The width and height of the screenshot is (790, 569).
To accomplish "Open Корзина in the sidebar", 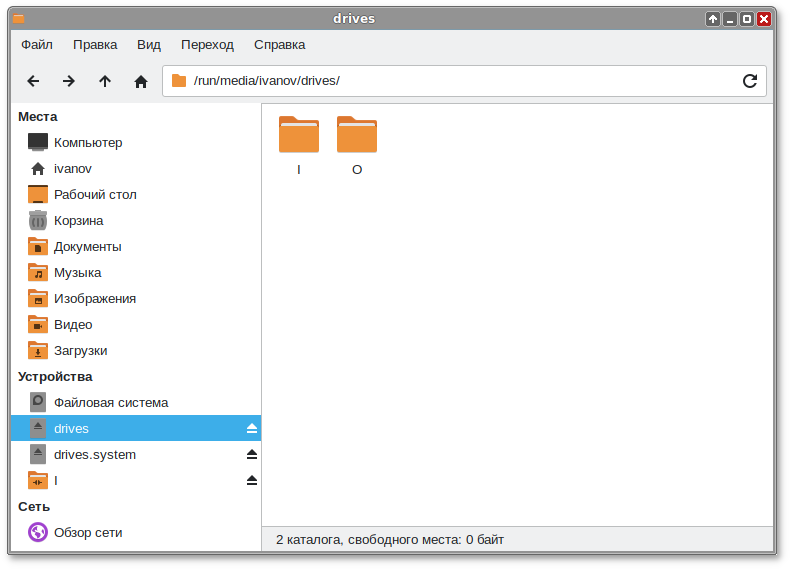I will [x=78, y=220].
